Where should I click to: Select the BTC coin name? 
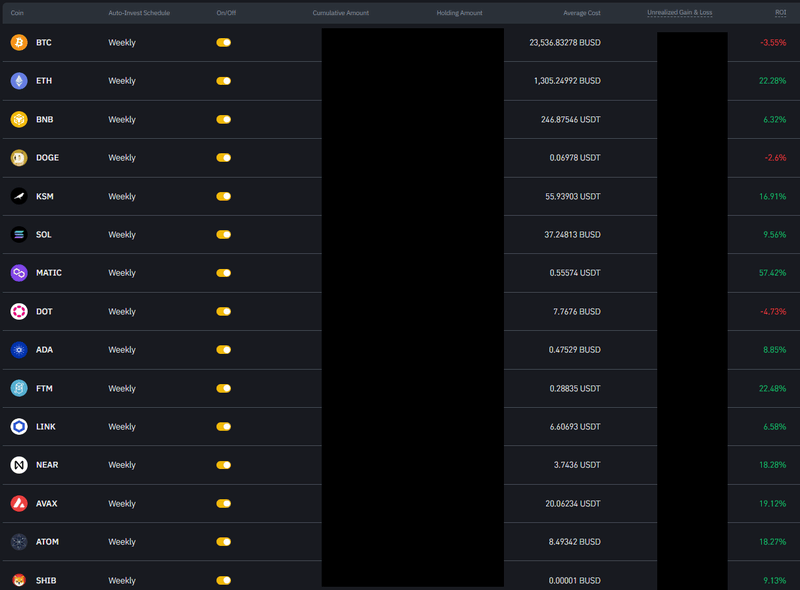tap(44, 42)
